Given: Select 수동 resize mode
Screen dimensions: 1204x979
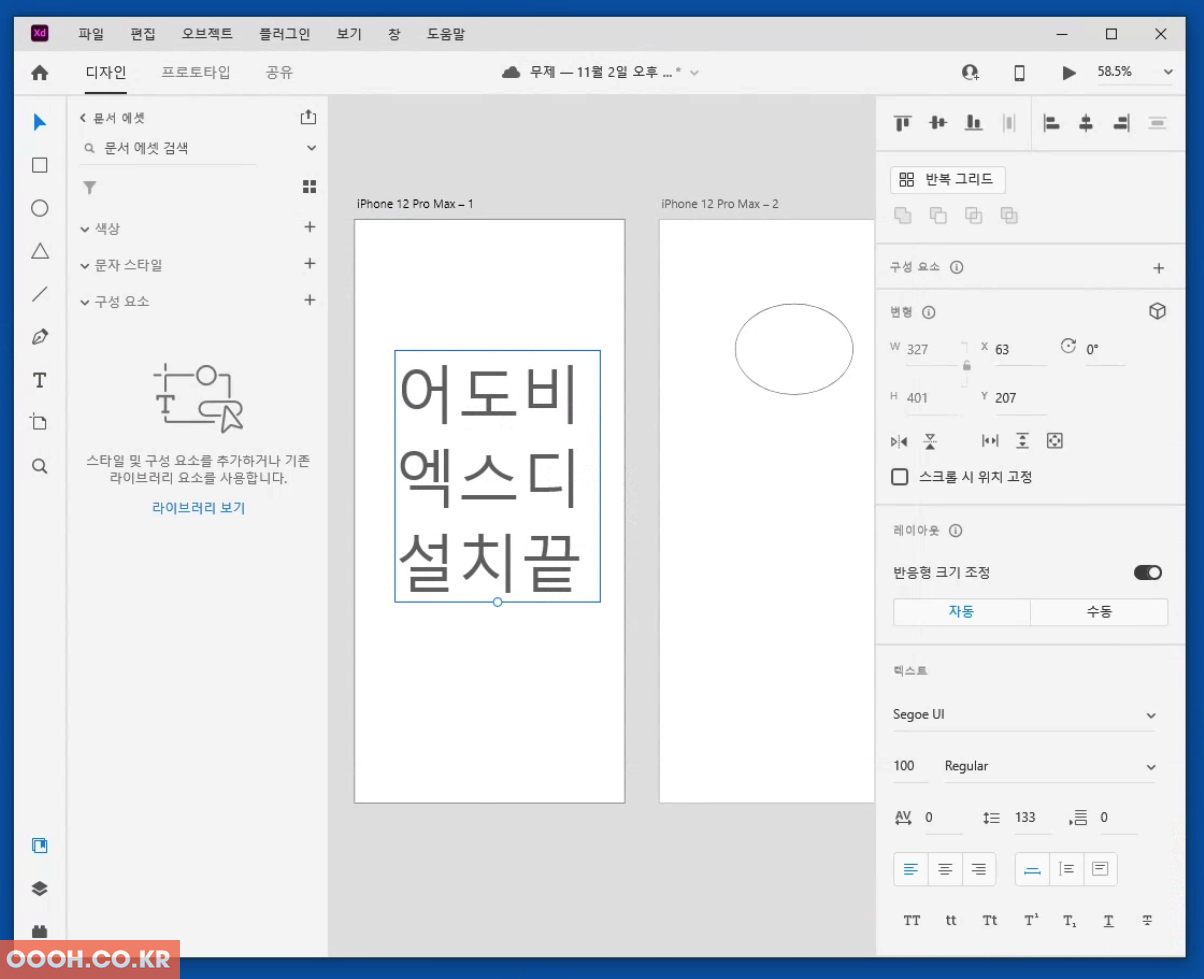Looking at the screenshot, I should [x=1099, y=612].
